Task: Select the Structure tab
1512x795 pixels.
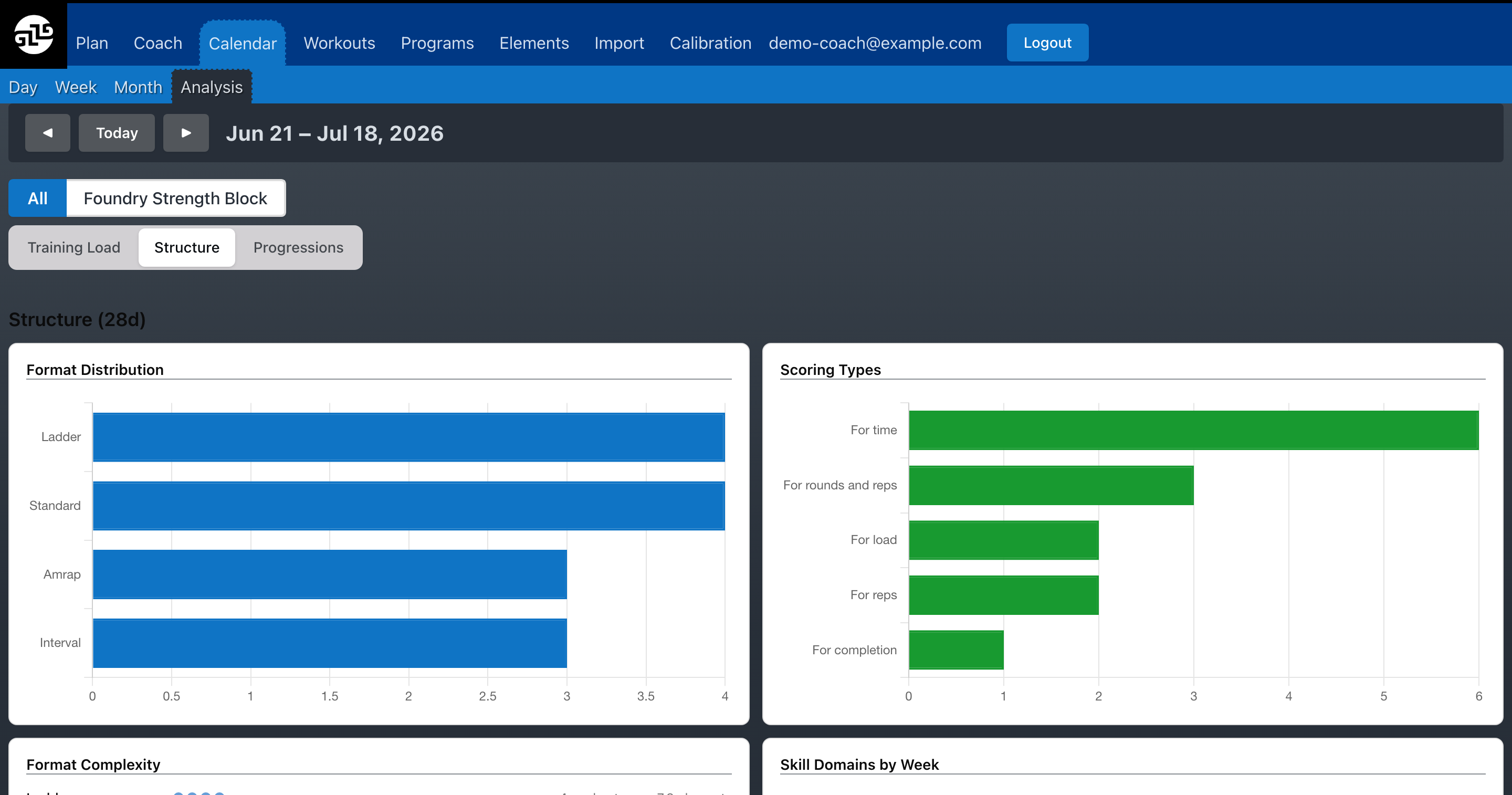Action: pos(187,247)
